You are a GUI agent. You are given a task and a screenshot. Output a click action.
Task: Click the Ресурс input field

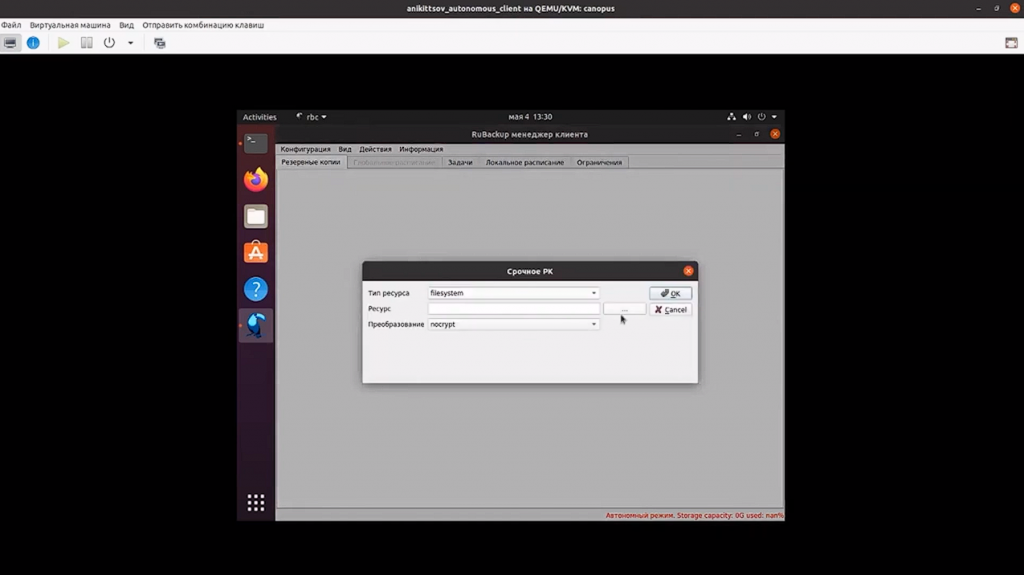point(513,308)
